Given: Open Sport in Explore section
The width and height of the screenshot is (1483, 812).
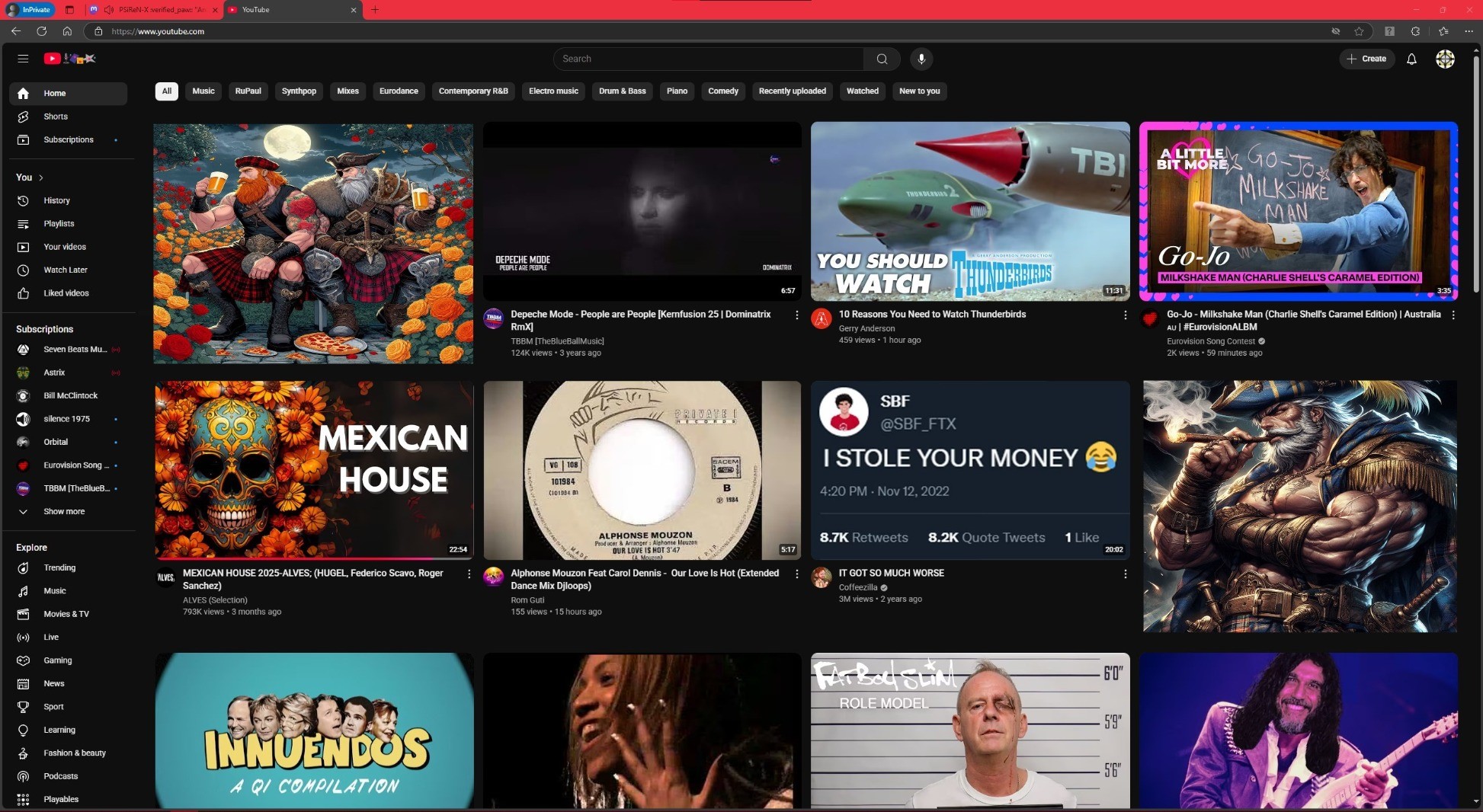Looking at the screenshot, I should click(x=68, y=706).
